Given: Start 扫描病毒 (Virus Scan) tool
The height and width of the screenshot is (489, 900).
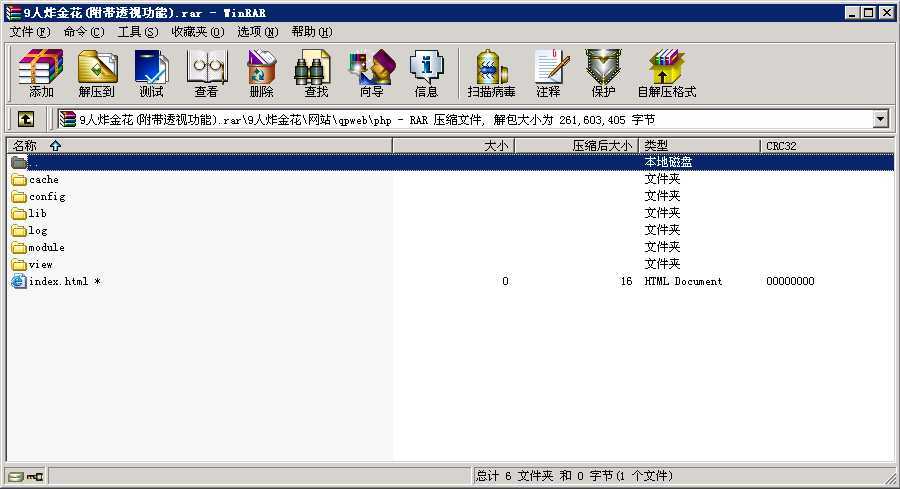Looking at the screenshot, I should pyautogui.click(x=491, y=74).
